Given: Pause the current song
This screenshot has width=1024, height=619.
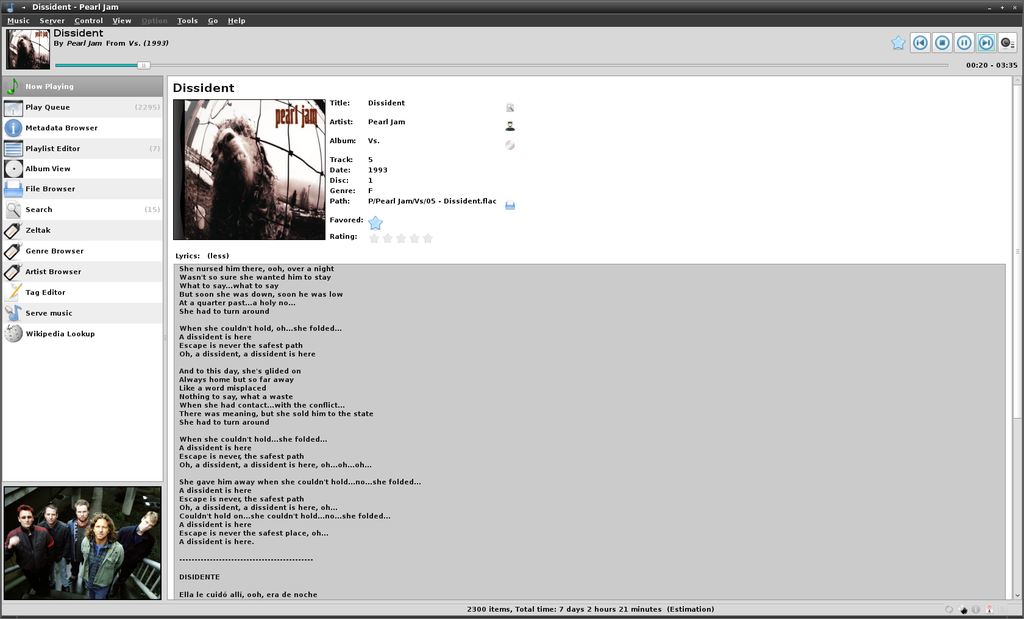Looking at the screenshot, I should pyautogui.click(x=964, y=43).
